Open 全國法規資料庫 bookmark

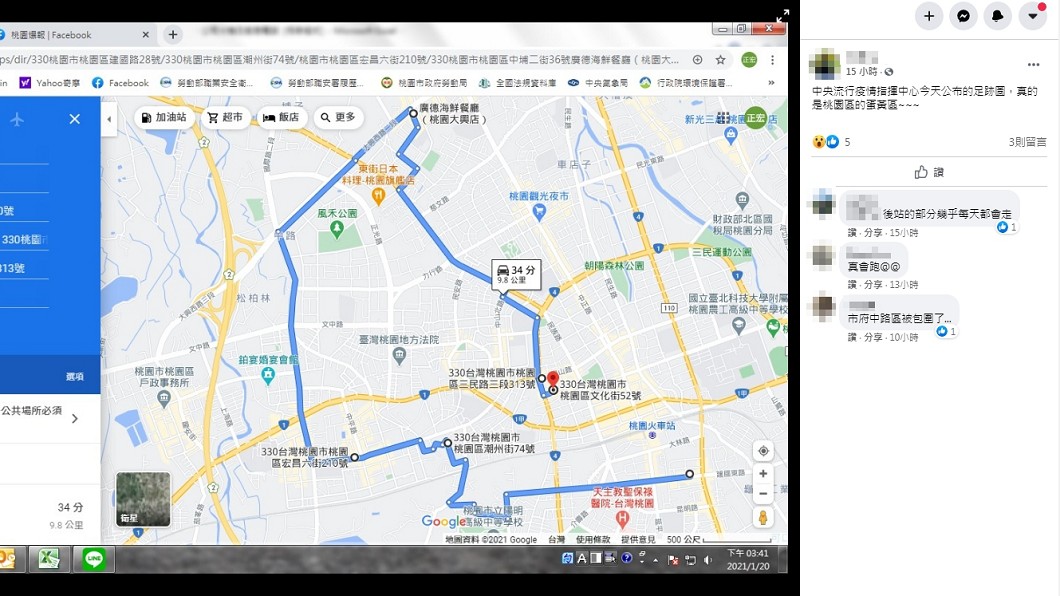[x=517, y=82]
